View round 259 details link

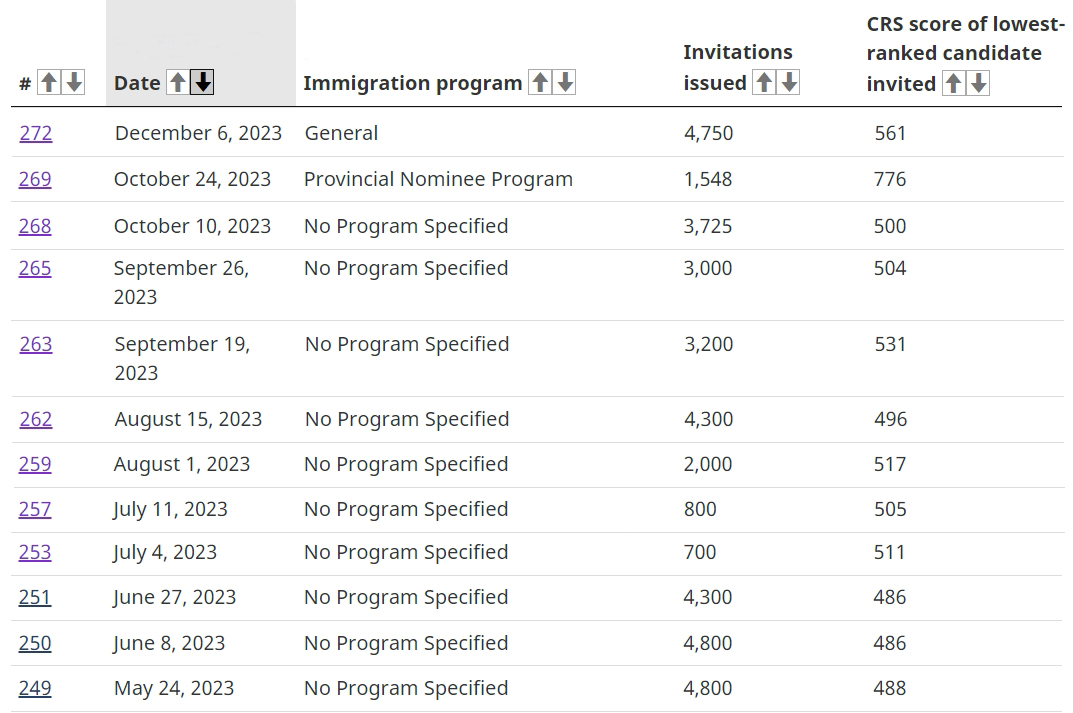click(35, 464)
